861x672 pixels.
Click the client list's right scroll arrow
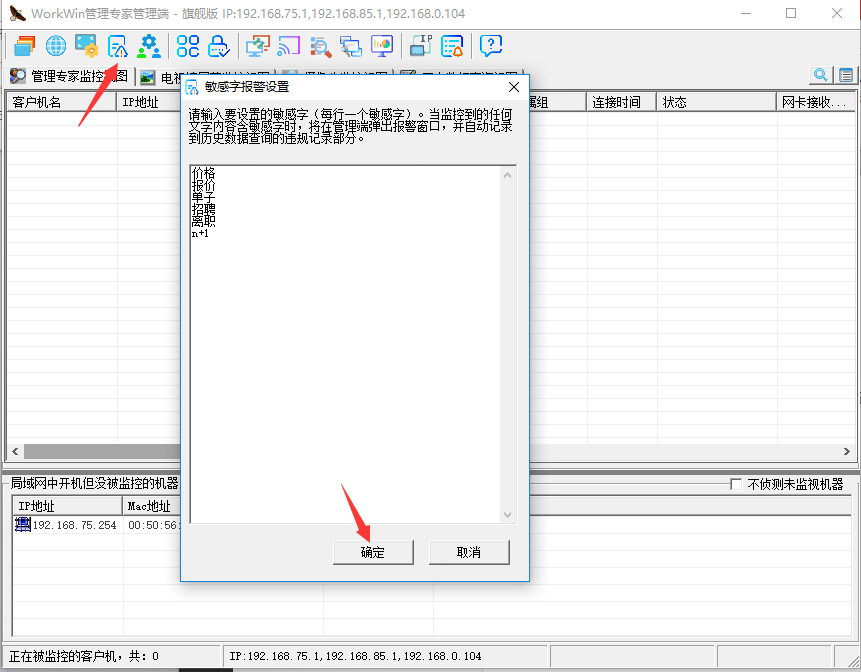pos(846,451)
